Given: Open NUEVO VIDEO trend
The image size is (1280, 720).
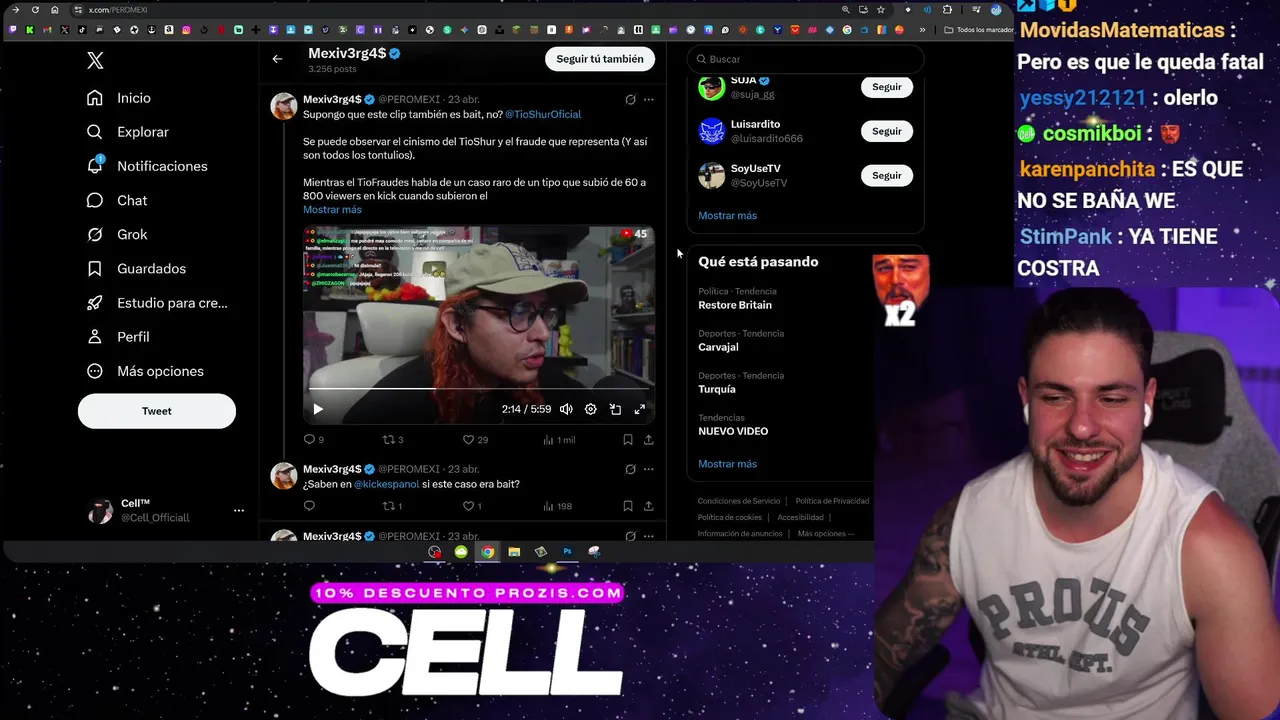Looking at the screenshot, I should [733, 431].
